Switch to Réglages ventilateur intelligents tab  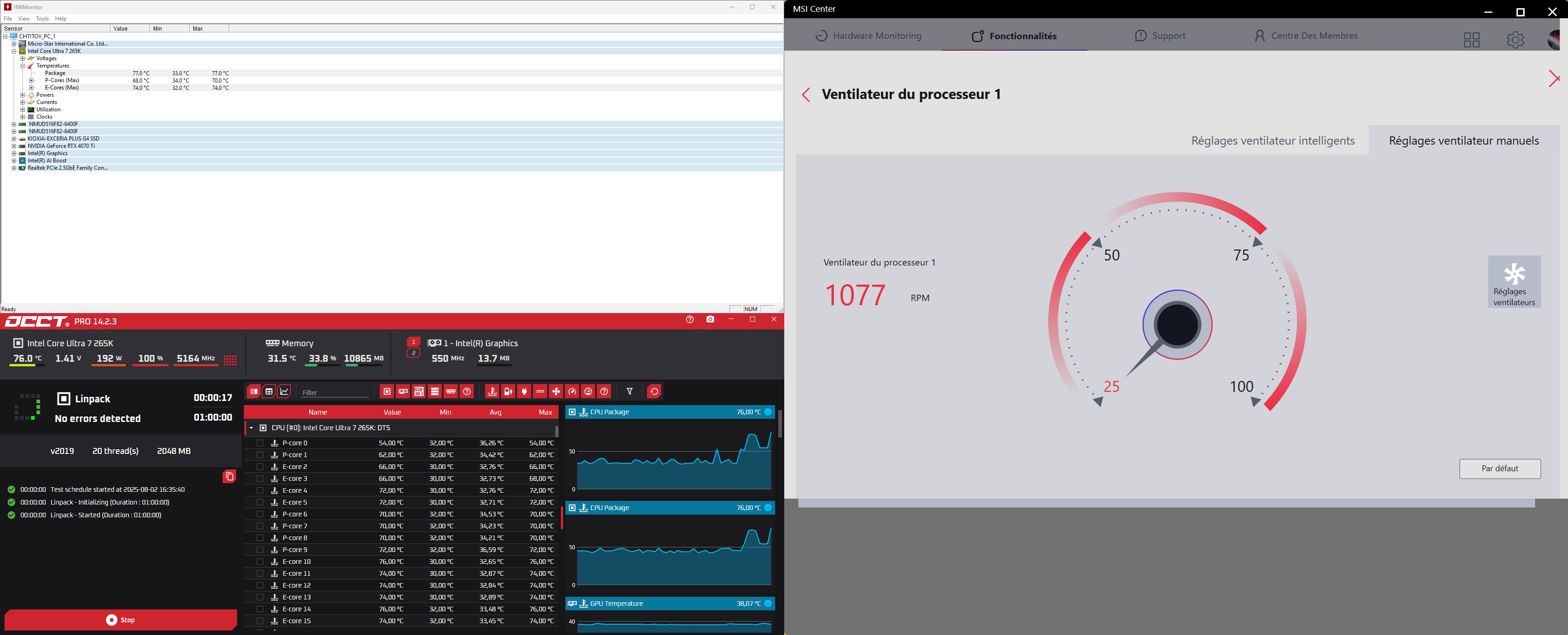click(x=1273, y=141)
